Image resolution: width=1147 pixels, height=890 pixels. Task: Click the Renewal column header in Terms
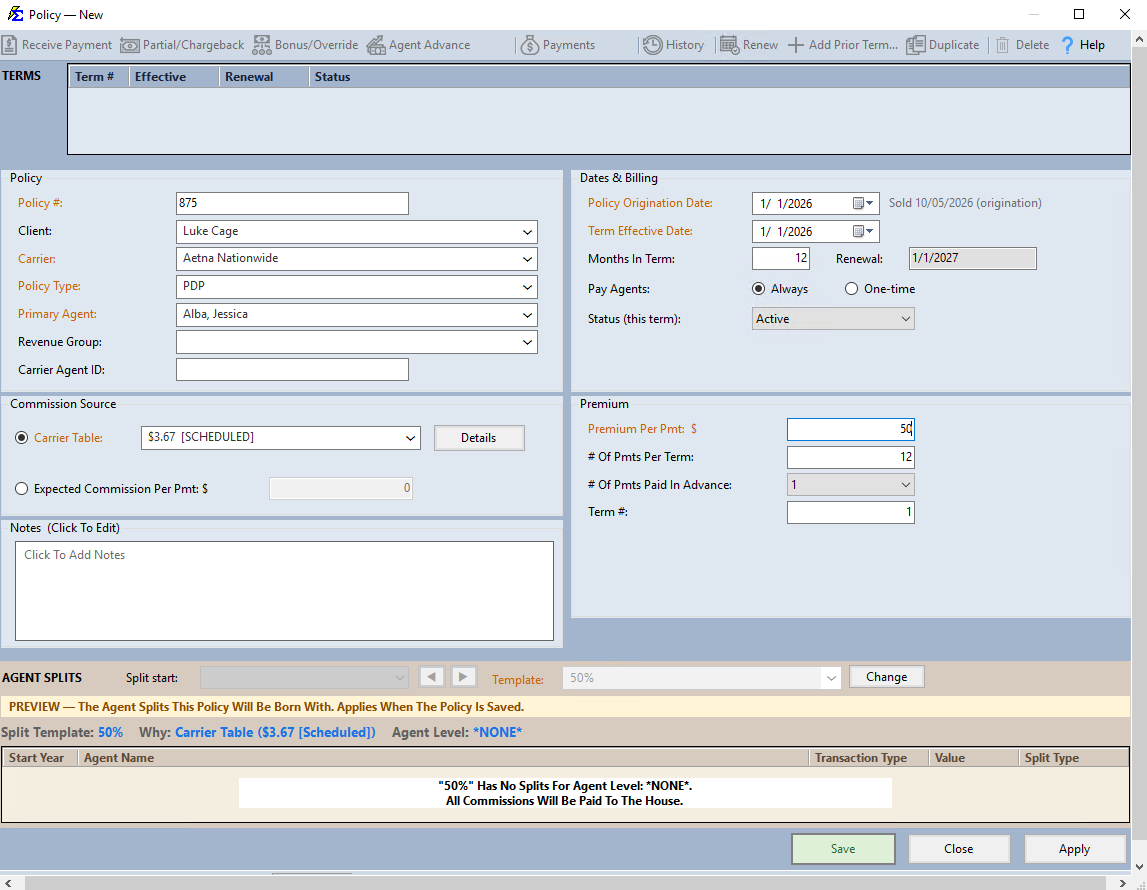tap(264, 77)
